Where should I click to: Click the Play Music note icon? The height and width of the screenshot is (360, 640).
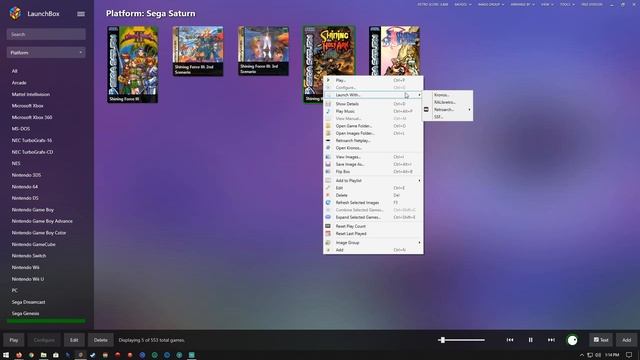328,111
